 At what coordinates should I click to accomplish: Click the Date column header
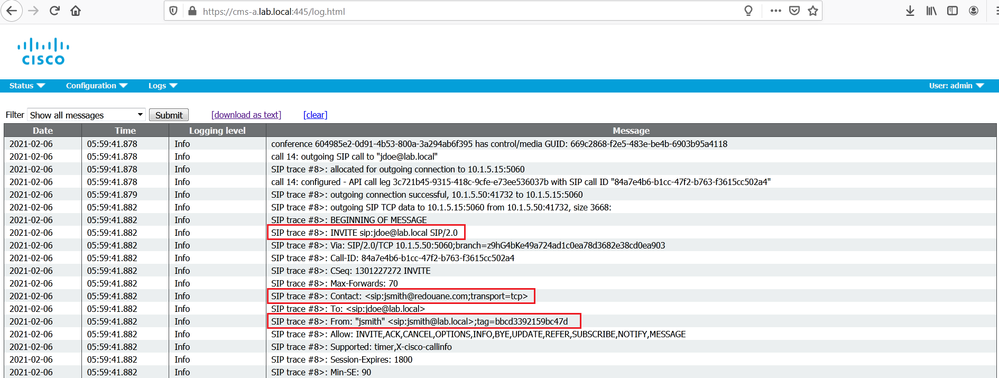tap(43, 131)
